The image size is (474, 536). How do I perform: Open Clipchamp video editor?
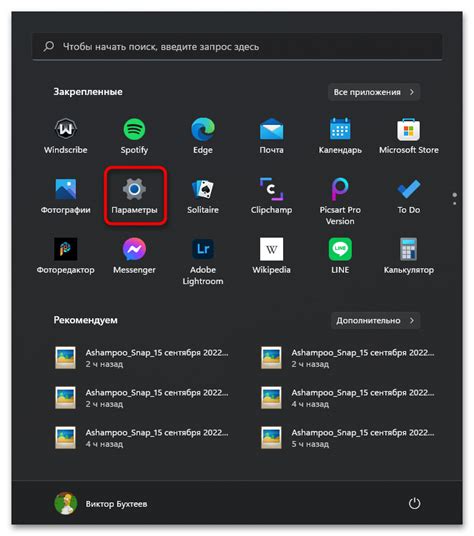(271, 196)
